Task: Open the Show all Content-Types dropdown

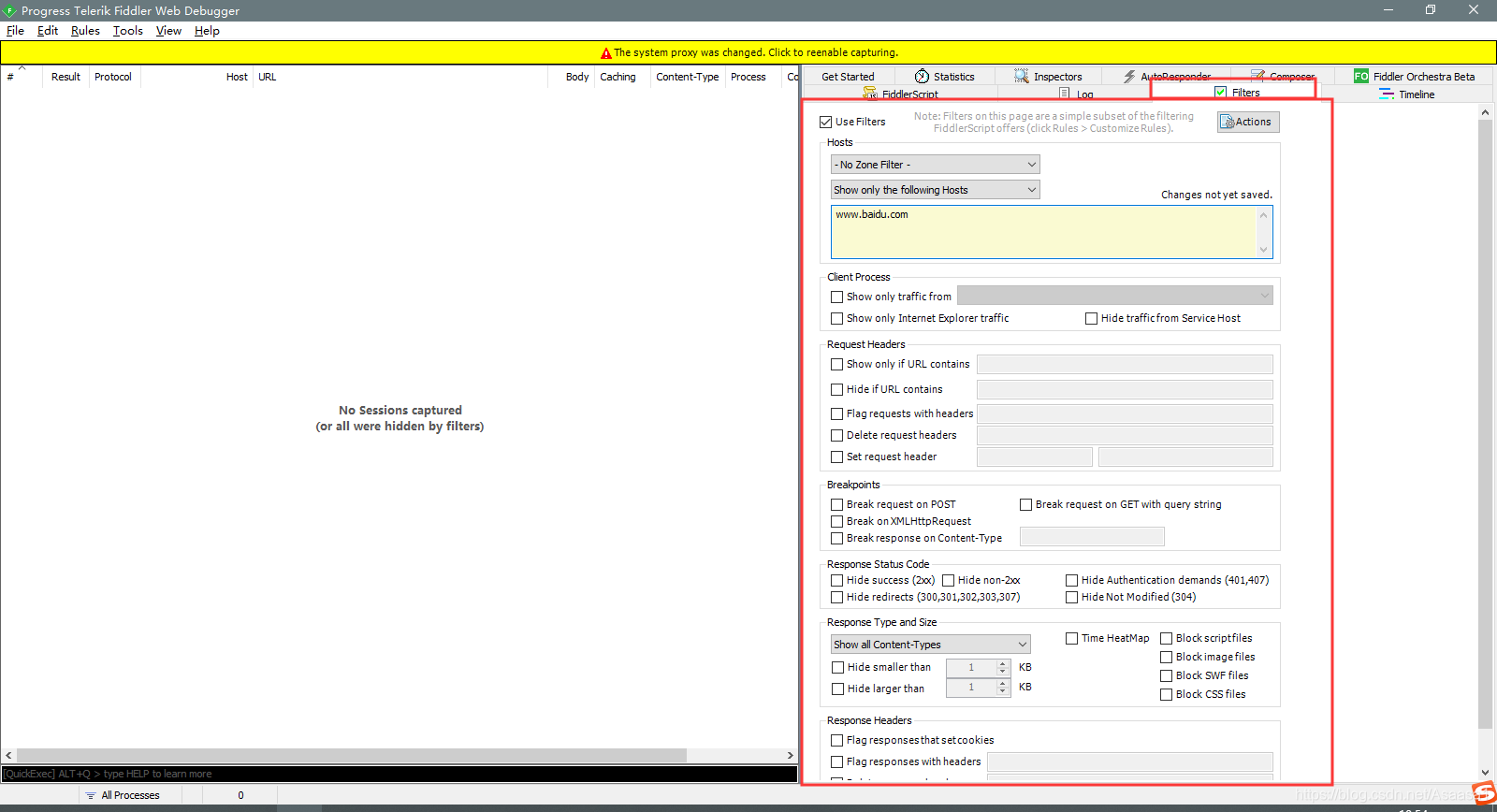Action: [930, 645]
